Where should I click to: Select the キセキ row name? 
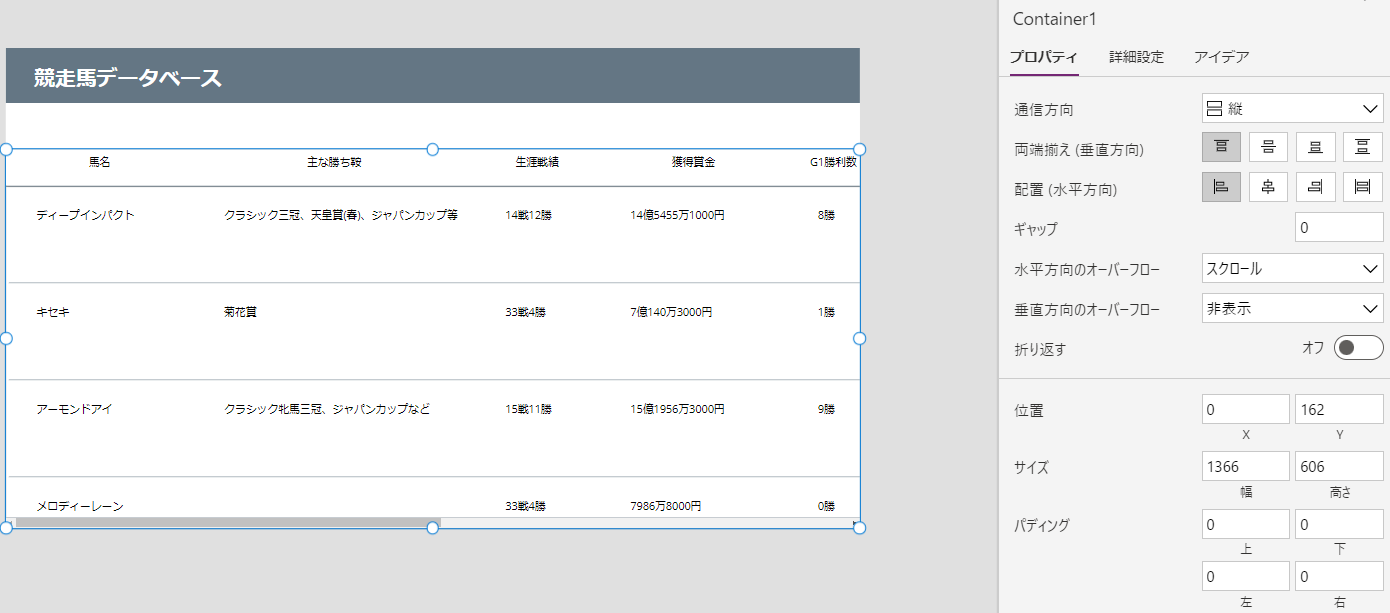pyautogui.click(x=53, y=312)
